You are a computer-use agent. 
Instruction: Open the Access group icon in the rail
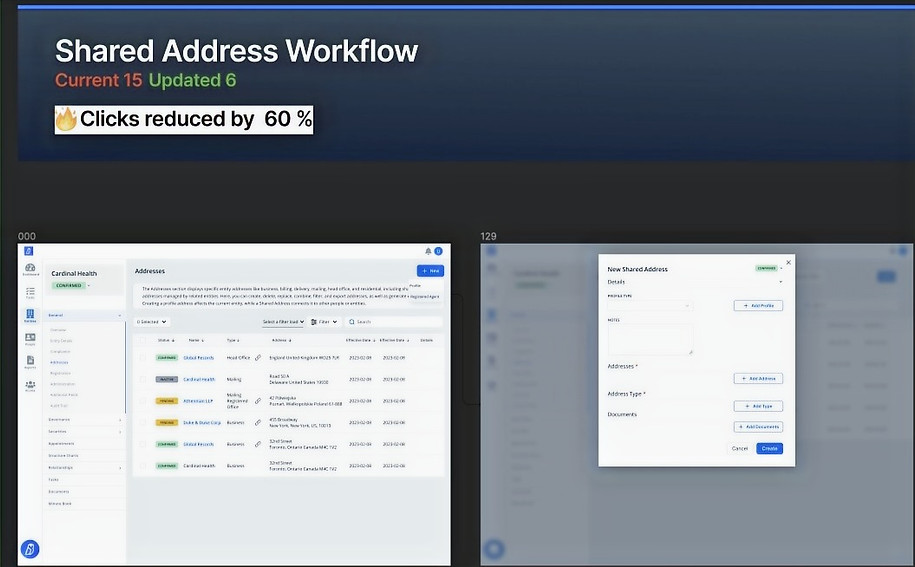tap(30, 386)
